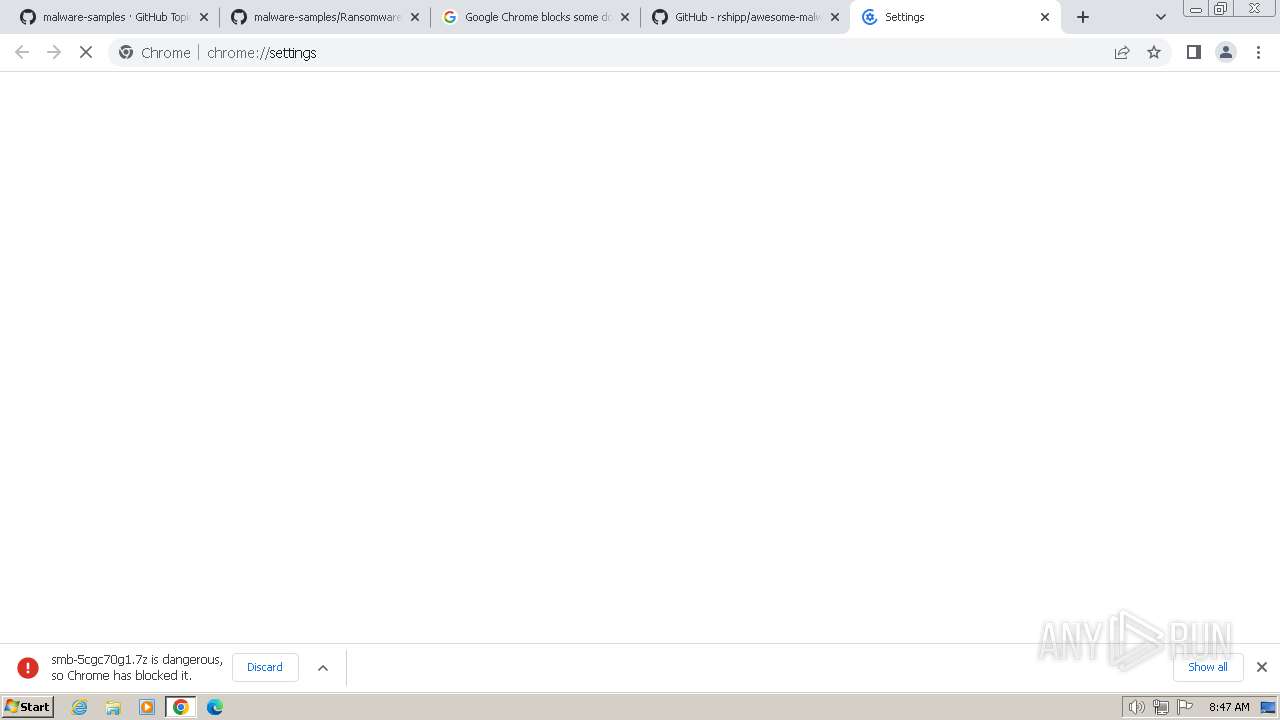This screenshot has height=720, width=1280.
Task: Open the Chrome profile menu
Action: pos(1226,52)
